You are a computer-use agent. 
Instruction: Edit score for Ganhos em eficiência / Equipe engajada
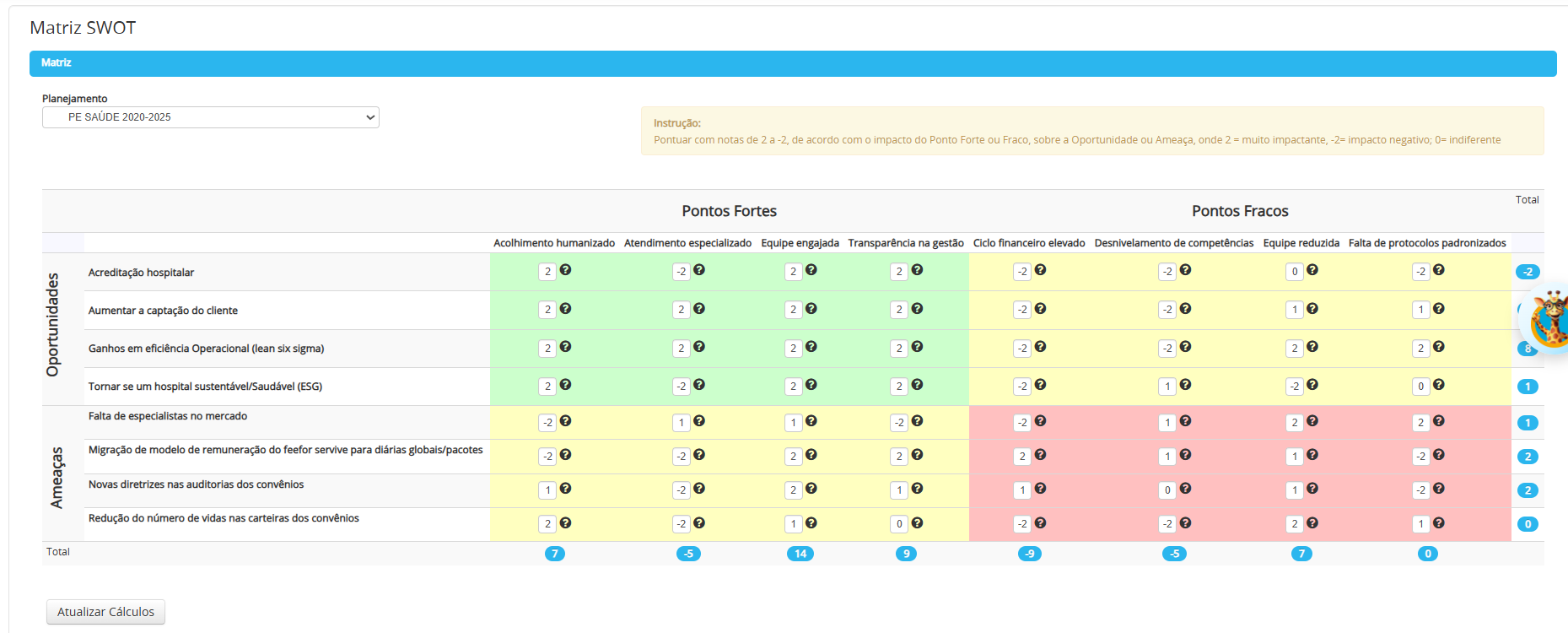coord(793,349)
